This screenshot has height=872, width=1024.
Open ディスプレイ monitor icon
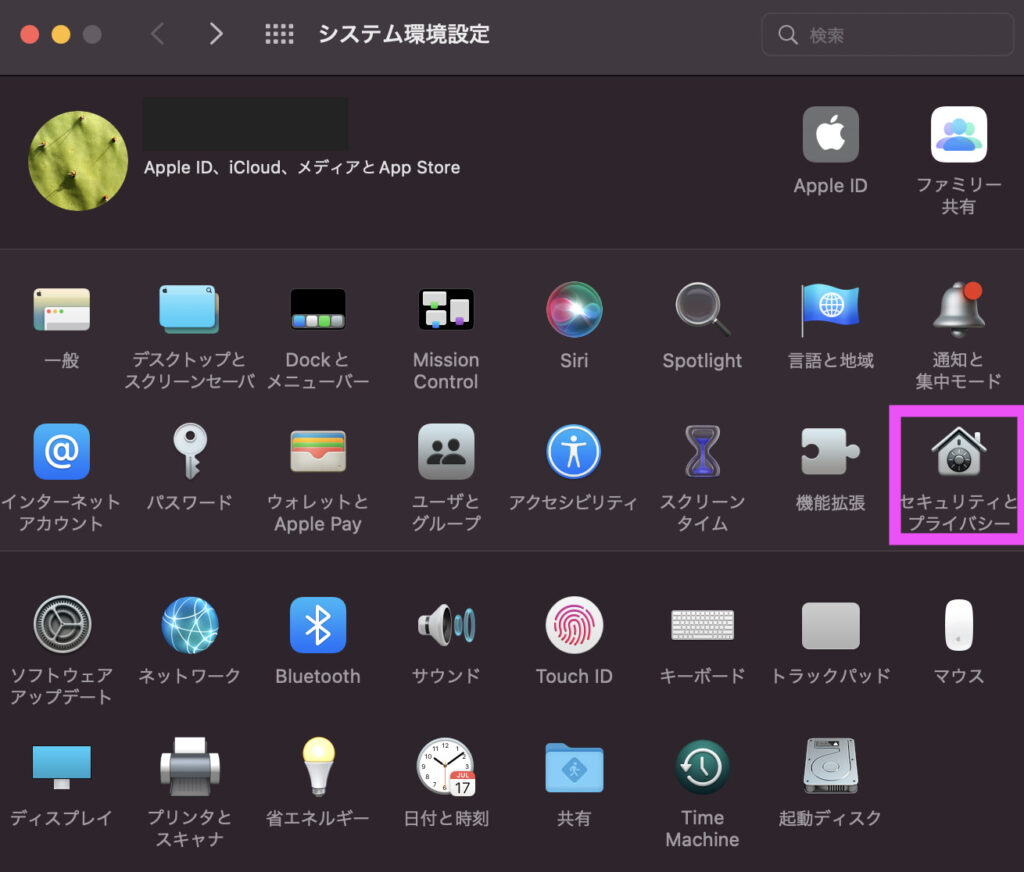point(61,766)
